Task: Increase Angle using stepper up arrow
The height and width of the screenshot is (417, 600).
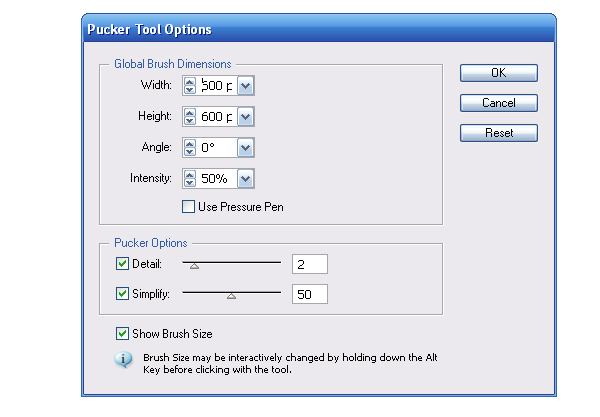Action: (x=190, y=143)
